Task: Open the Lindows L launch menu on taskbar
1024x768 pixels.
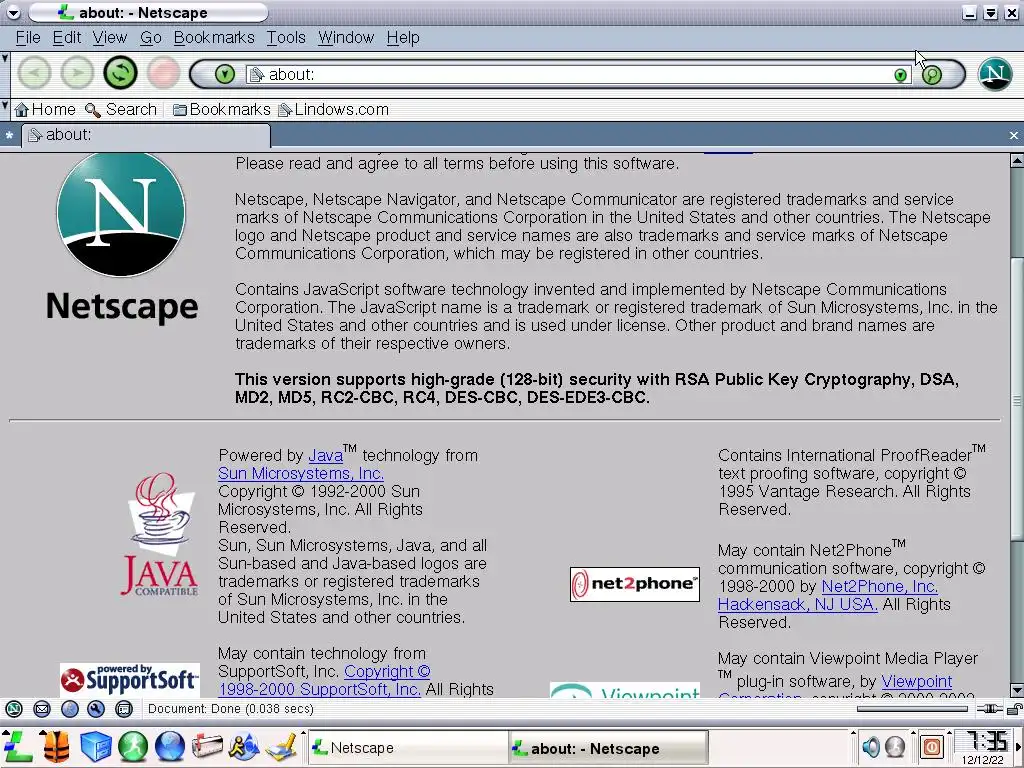Action: [x=17, y=746]
